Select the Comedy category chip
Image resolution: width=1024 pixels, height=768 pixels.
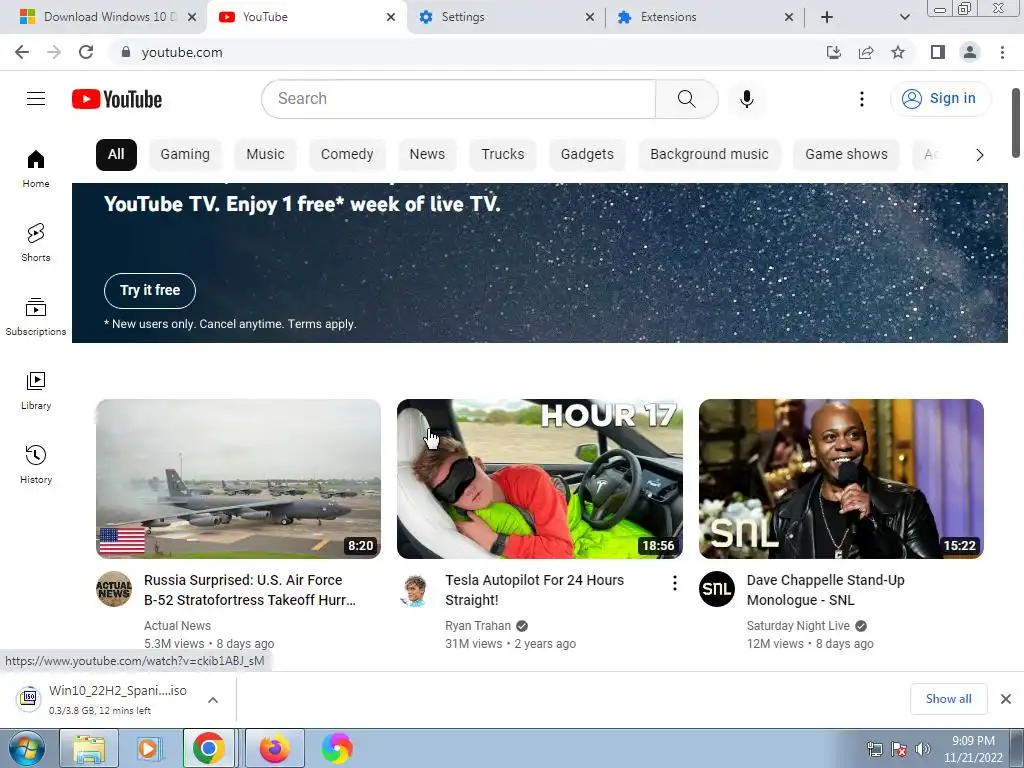pyautogui.click(x=347, y=154)
